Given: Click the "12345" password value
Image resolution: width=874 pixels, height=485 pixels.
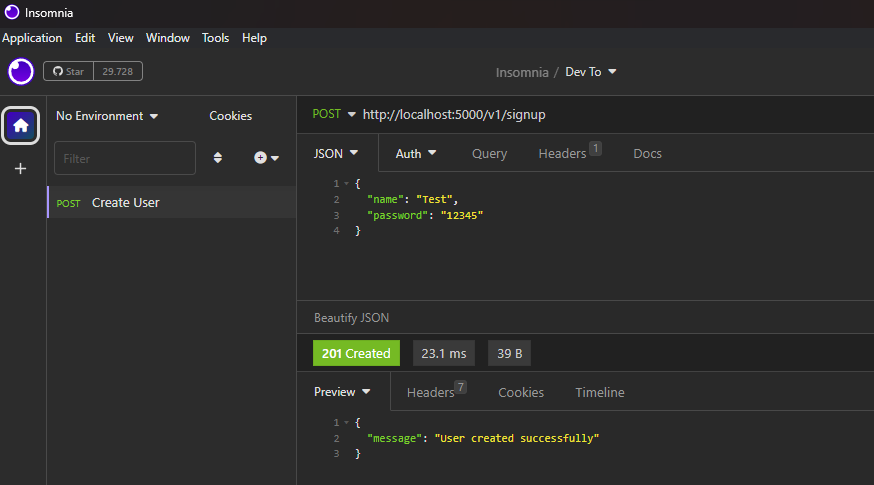Looking at the screenshot, I should [462, 215].
